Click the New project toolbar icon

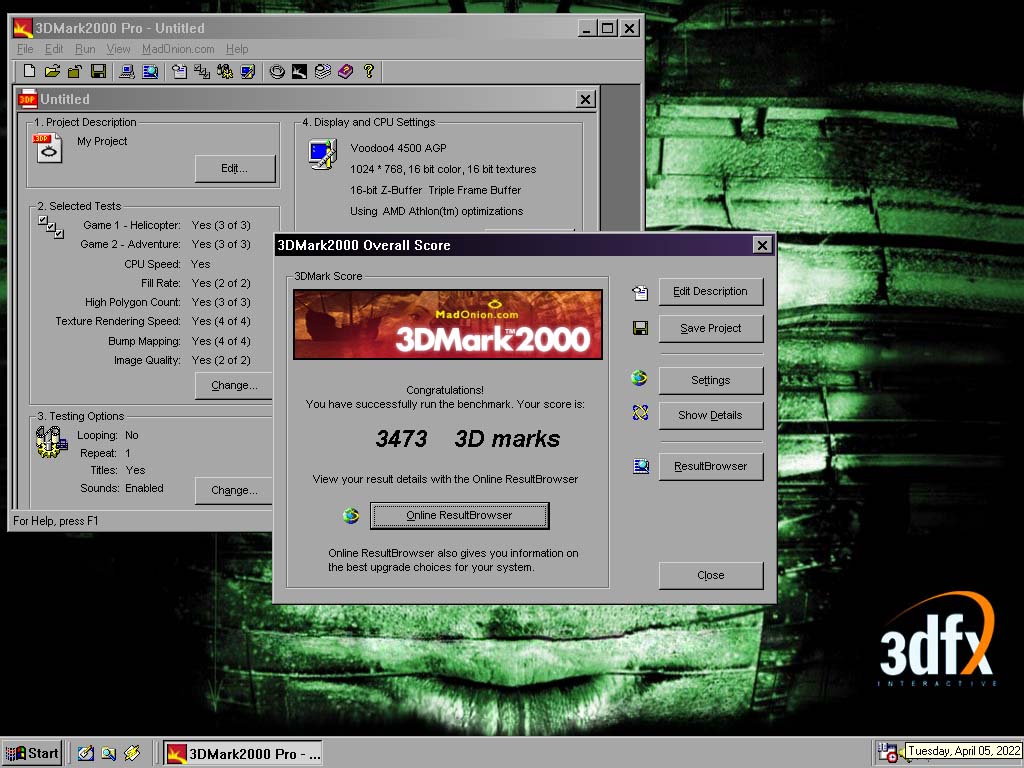pyautogui.click(x=29, y=71)
